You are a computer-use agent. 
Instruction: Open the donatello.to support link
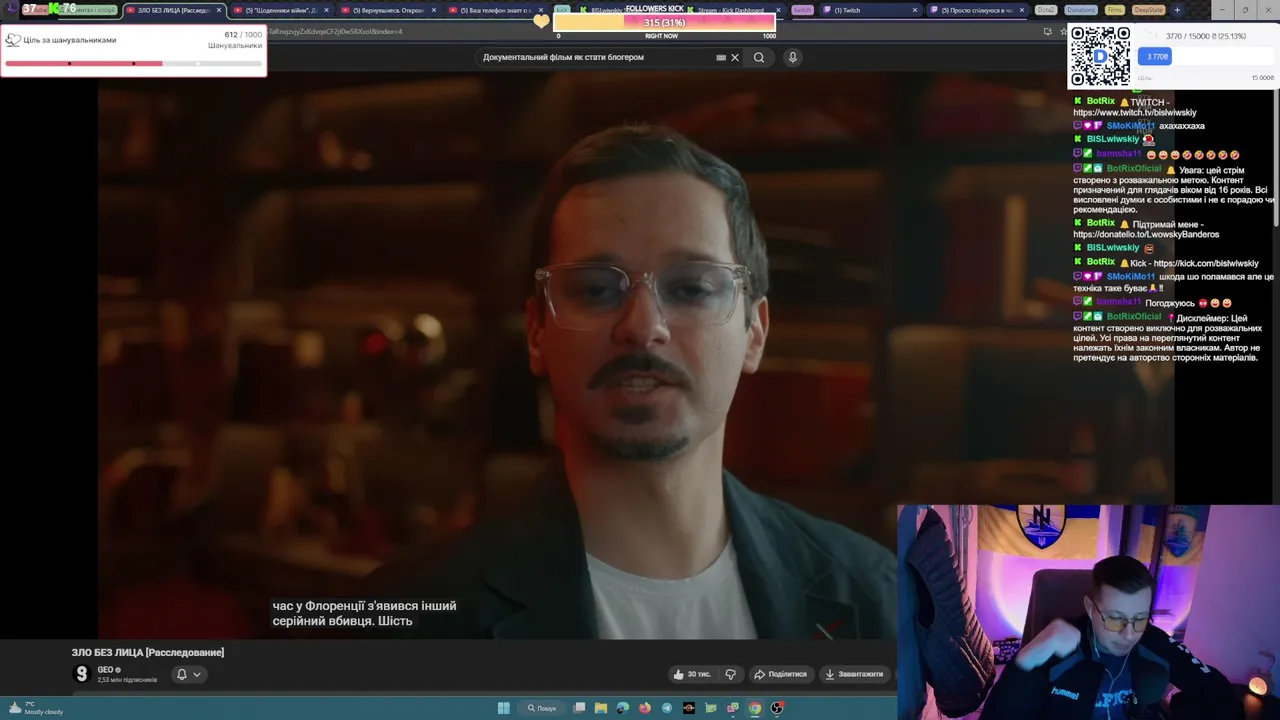(x=1146, y=235)
